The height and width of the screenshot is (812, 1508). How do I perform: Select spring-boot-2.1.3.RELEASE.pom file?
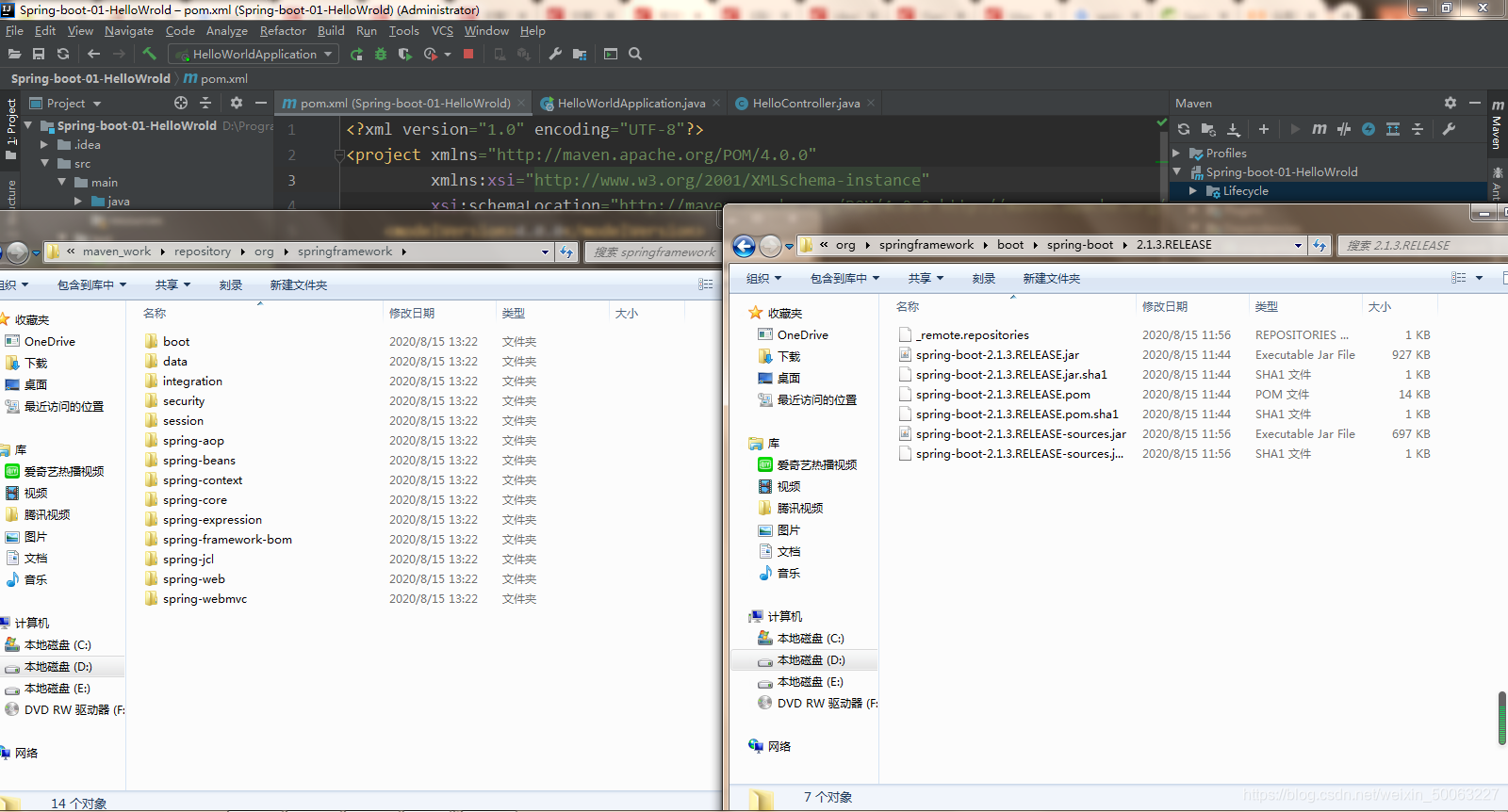pyautogui.click(x=1003, y=395)
